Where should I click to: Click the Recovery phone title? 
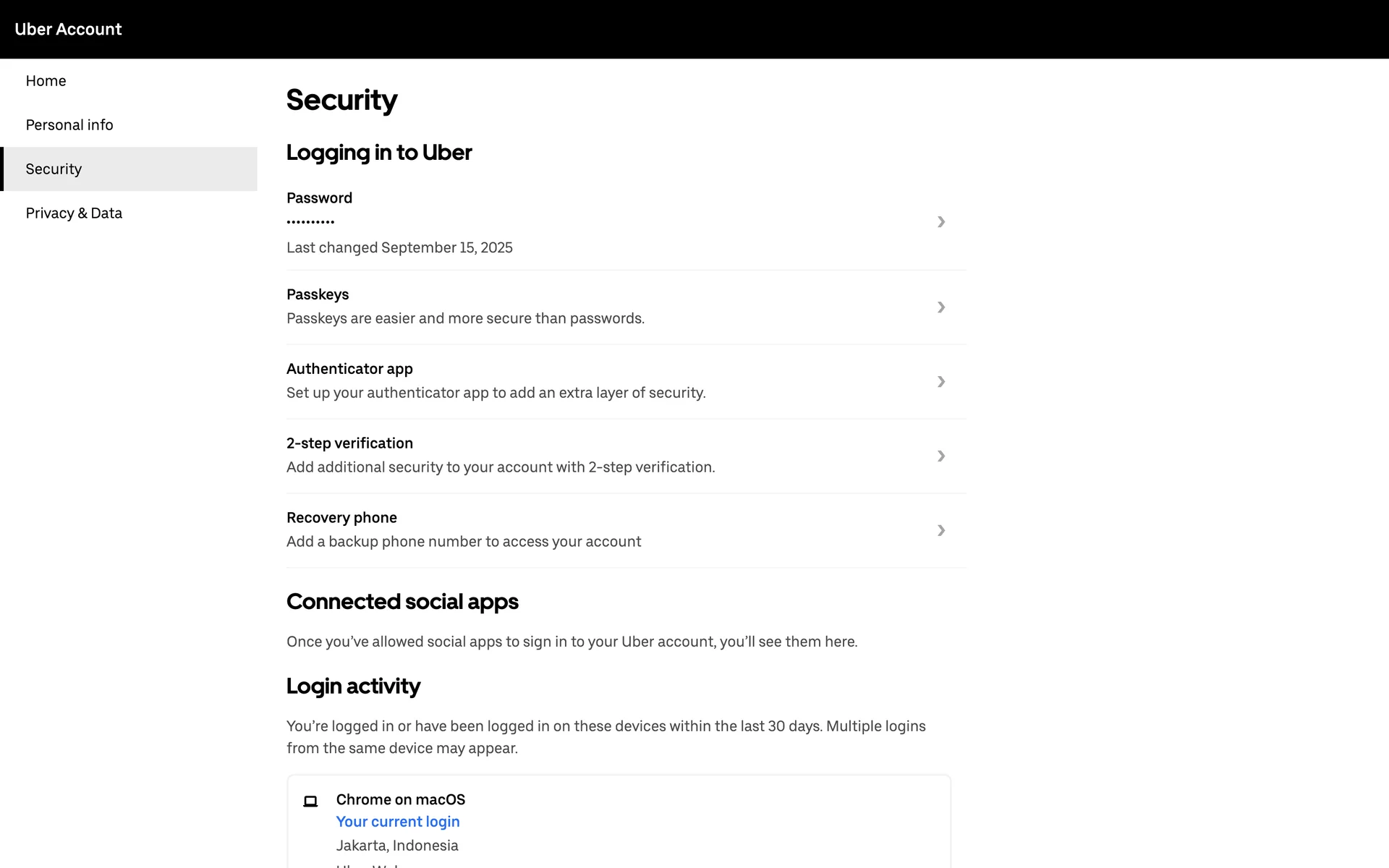pos(341,518)
